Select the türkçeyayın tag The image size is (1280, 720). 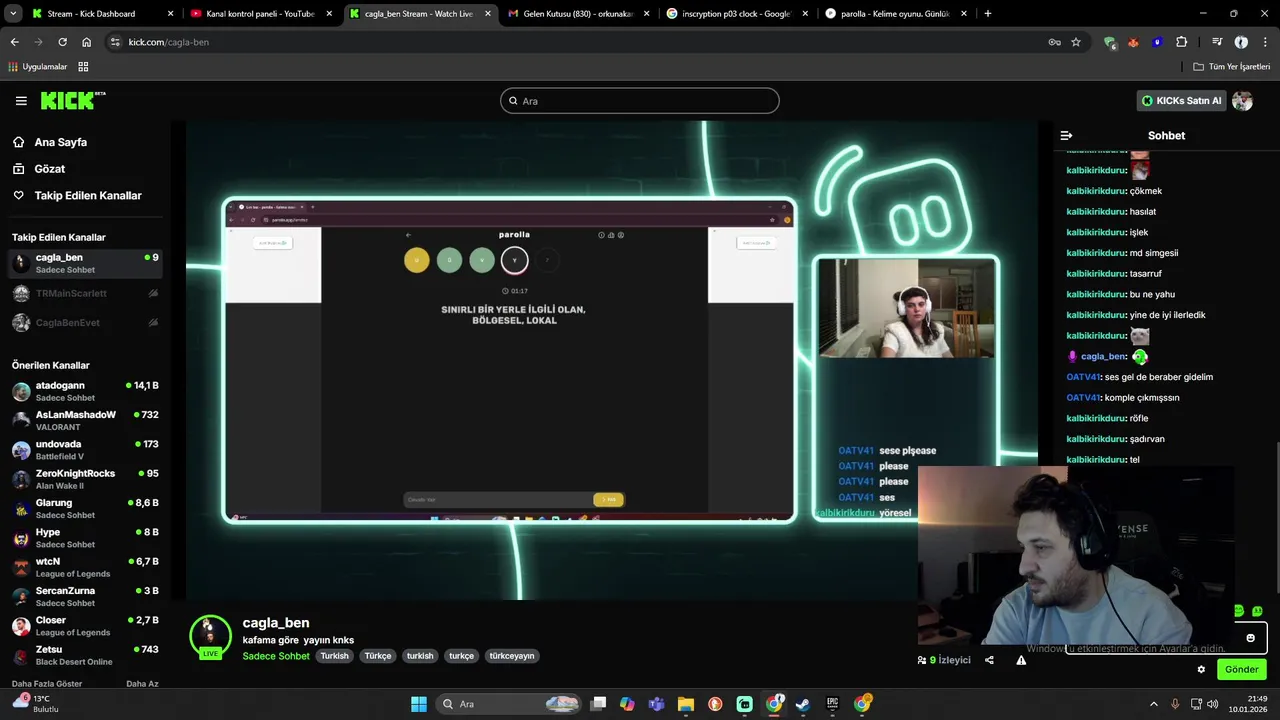coord(511,656)
